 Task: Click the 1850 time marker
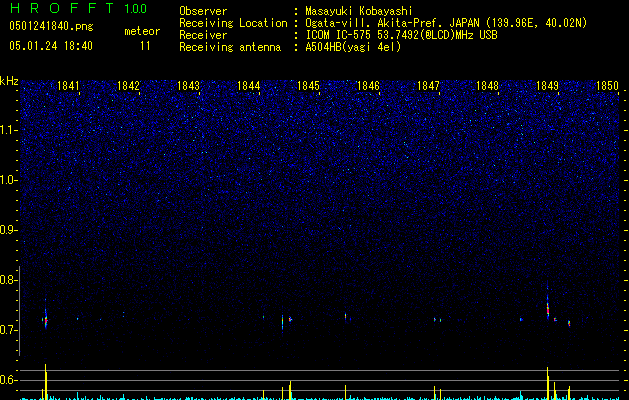click(607, 86)
